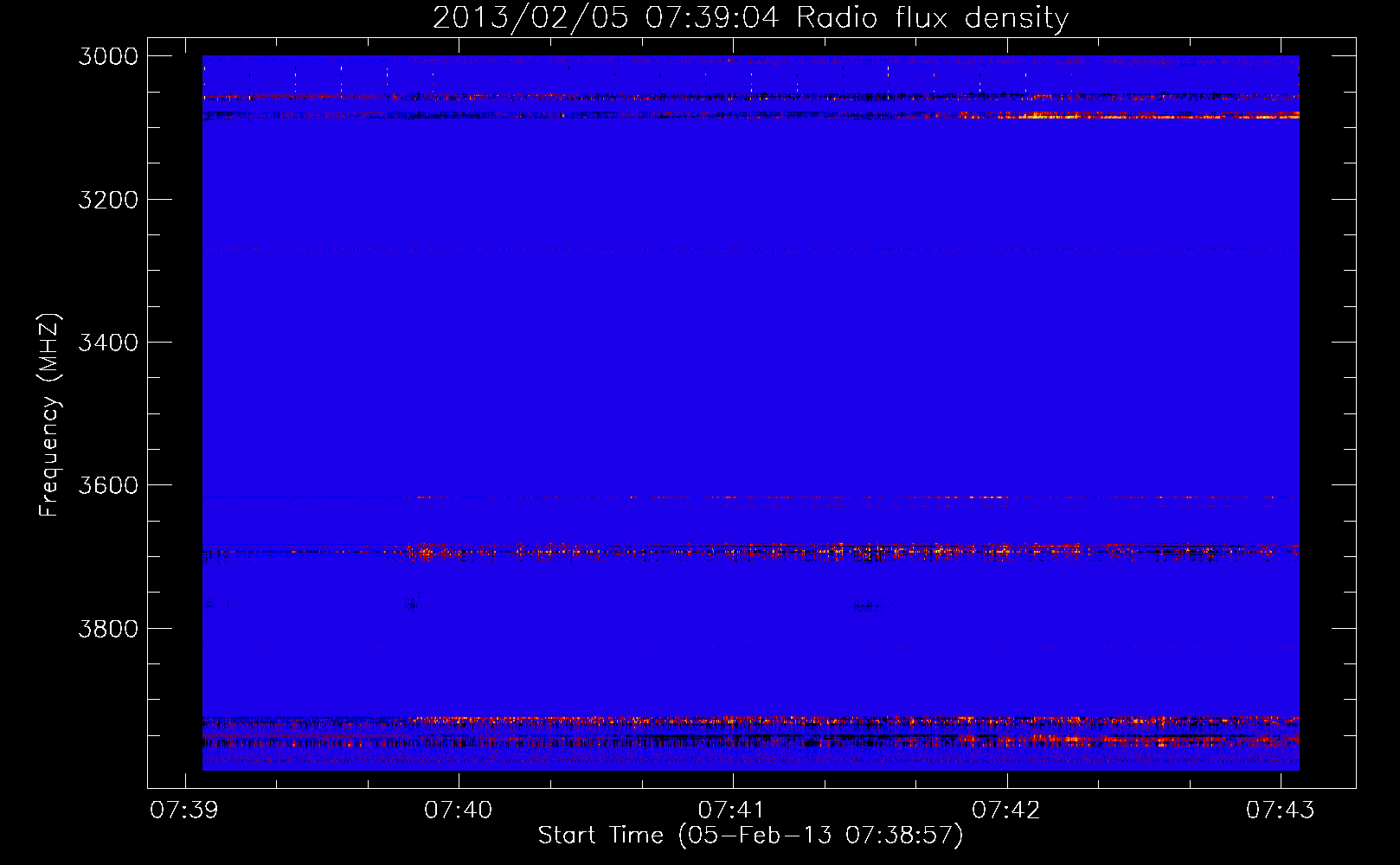The width and height of the screenshot is (1400, 865).
Task: Click the '07:43' time axis label
Action: (1280, 810)
